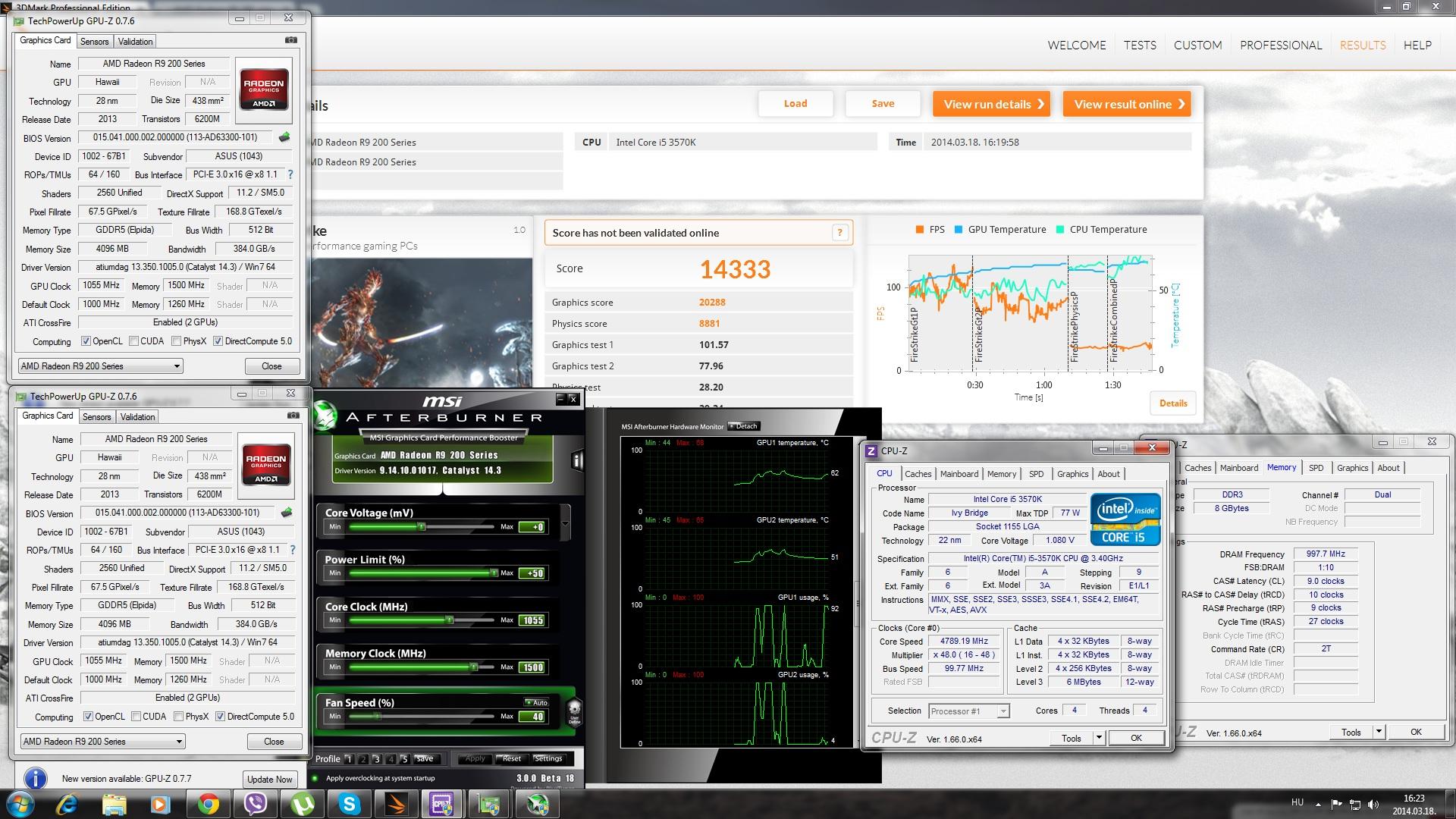This screenshot has height=819, width=1456.
Task: Click Details button below chart
Action: coord(1173,403)
